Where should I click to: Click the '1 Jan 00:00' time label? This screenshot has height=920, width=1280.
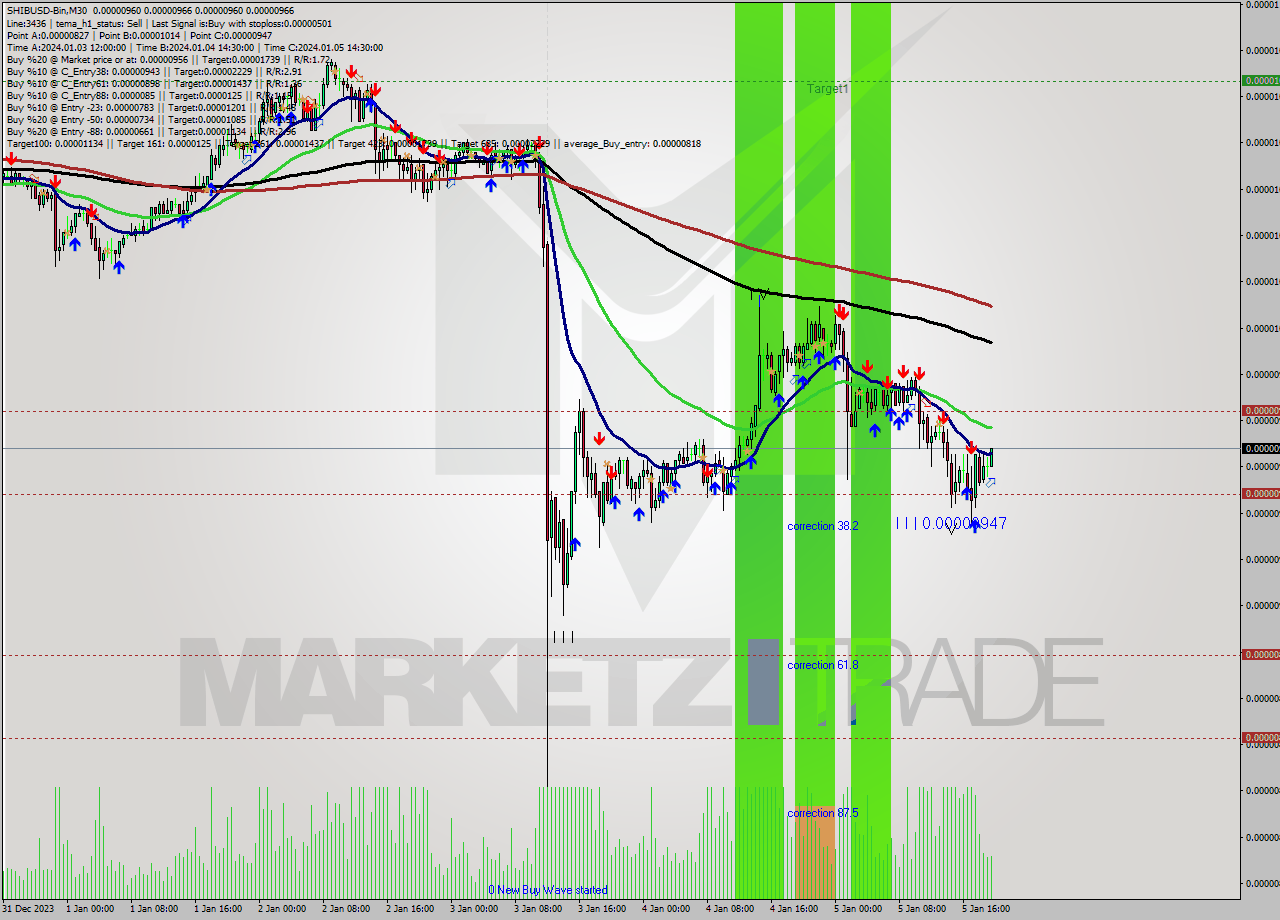tap(90, 909)
